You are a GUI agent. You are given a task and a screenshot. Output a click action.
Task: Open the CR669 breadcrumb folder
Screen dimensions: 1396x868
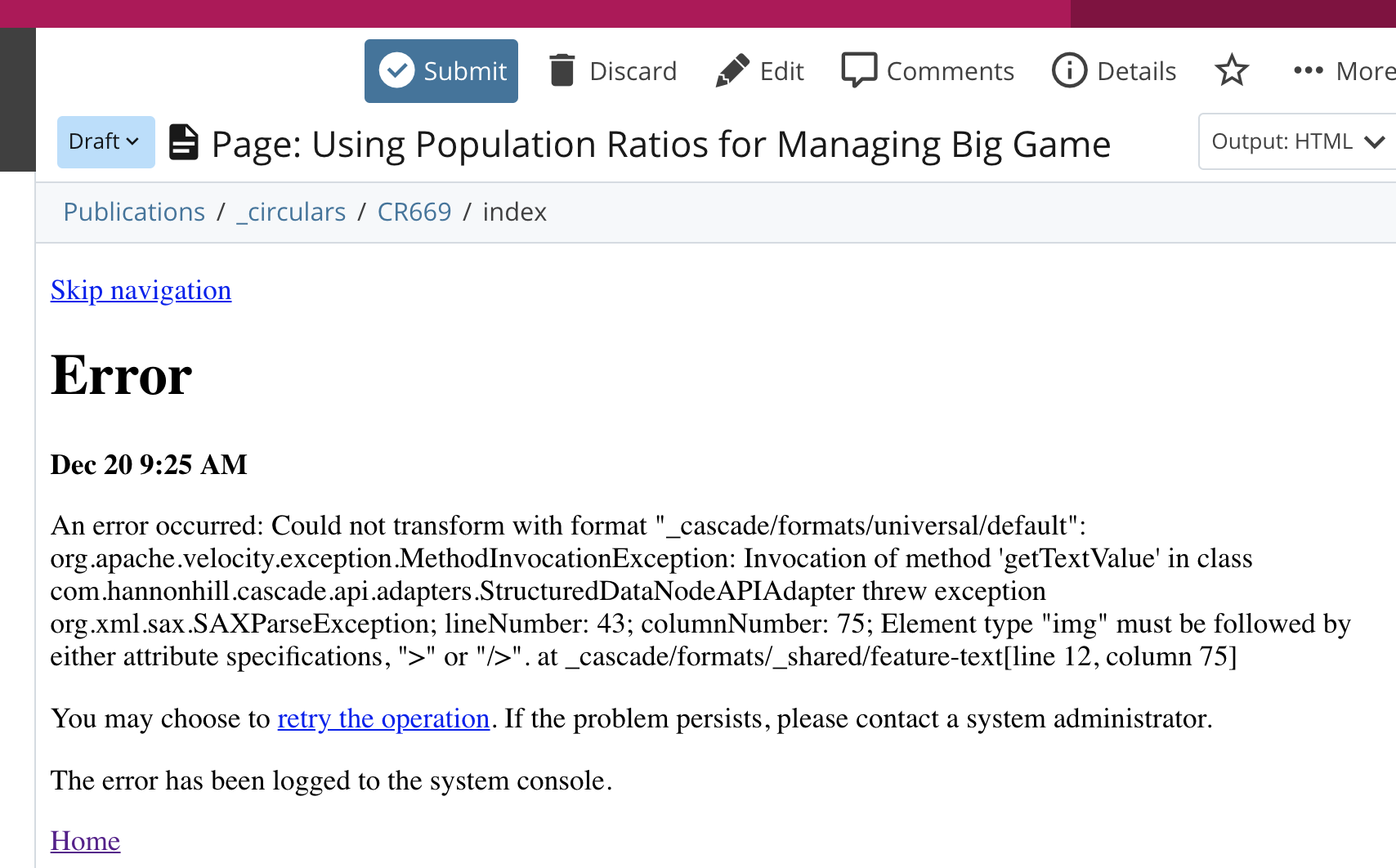pyautogui.click(x=414, y=213)
